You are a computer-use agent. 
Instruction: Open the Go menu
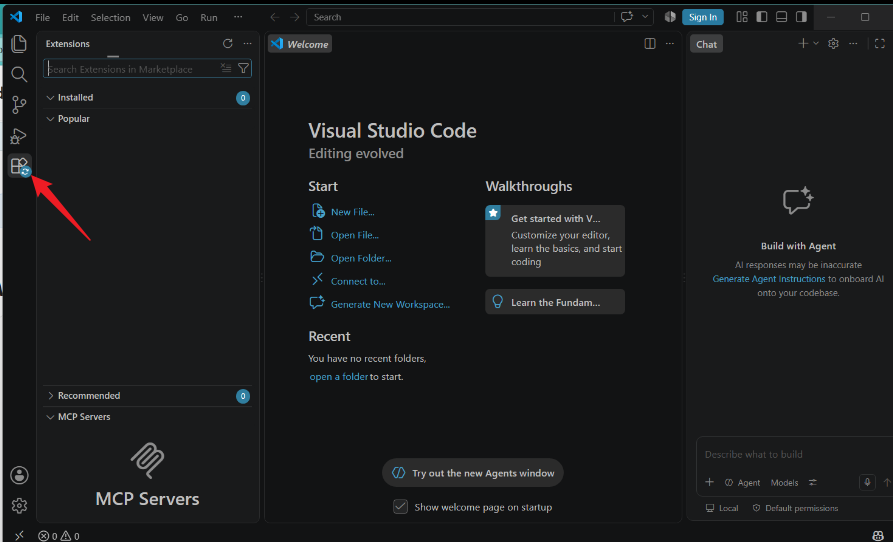pyautogui.click(x=182, y=18)
